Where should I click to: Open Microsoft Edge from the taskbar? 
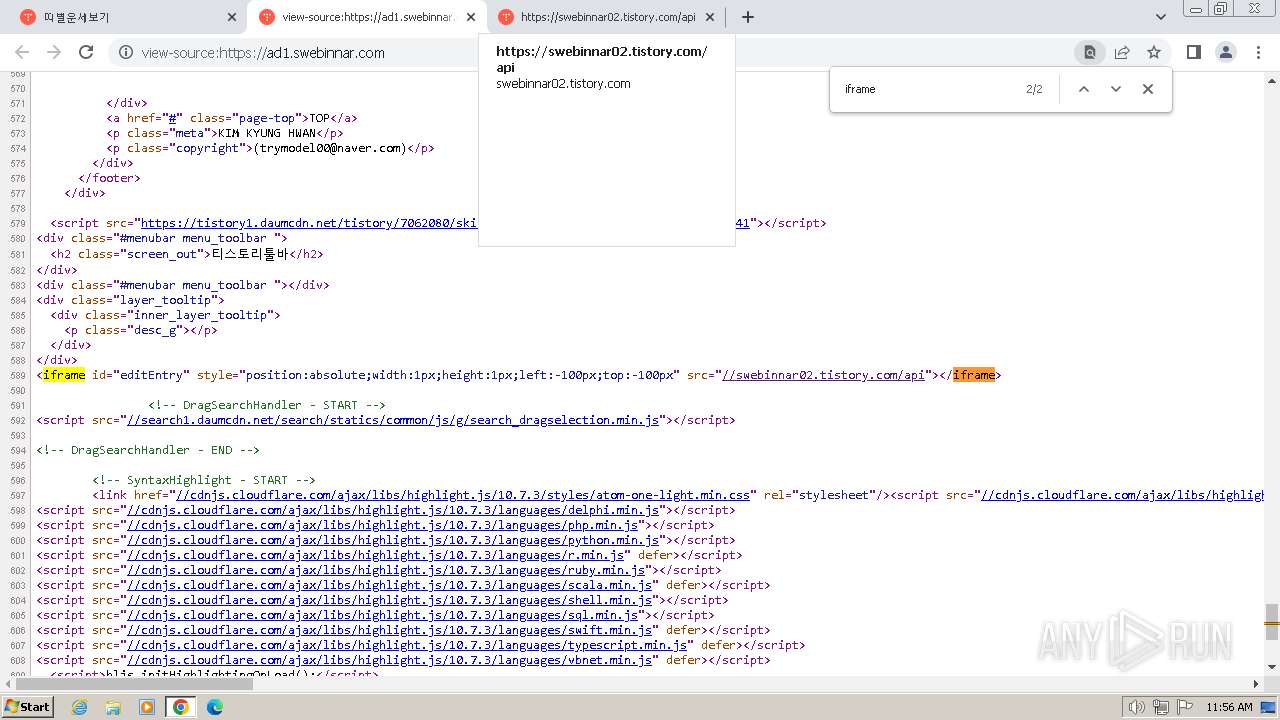[215, 707]
